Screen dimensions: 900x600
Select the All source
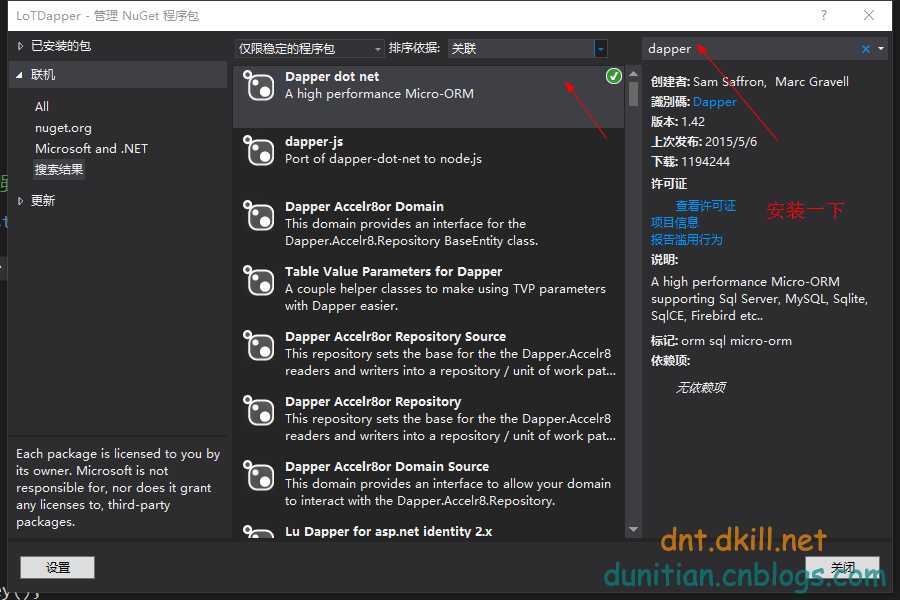point(42,106)
